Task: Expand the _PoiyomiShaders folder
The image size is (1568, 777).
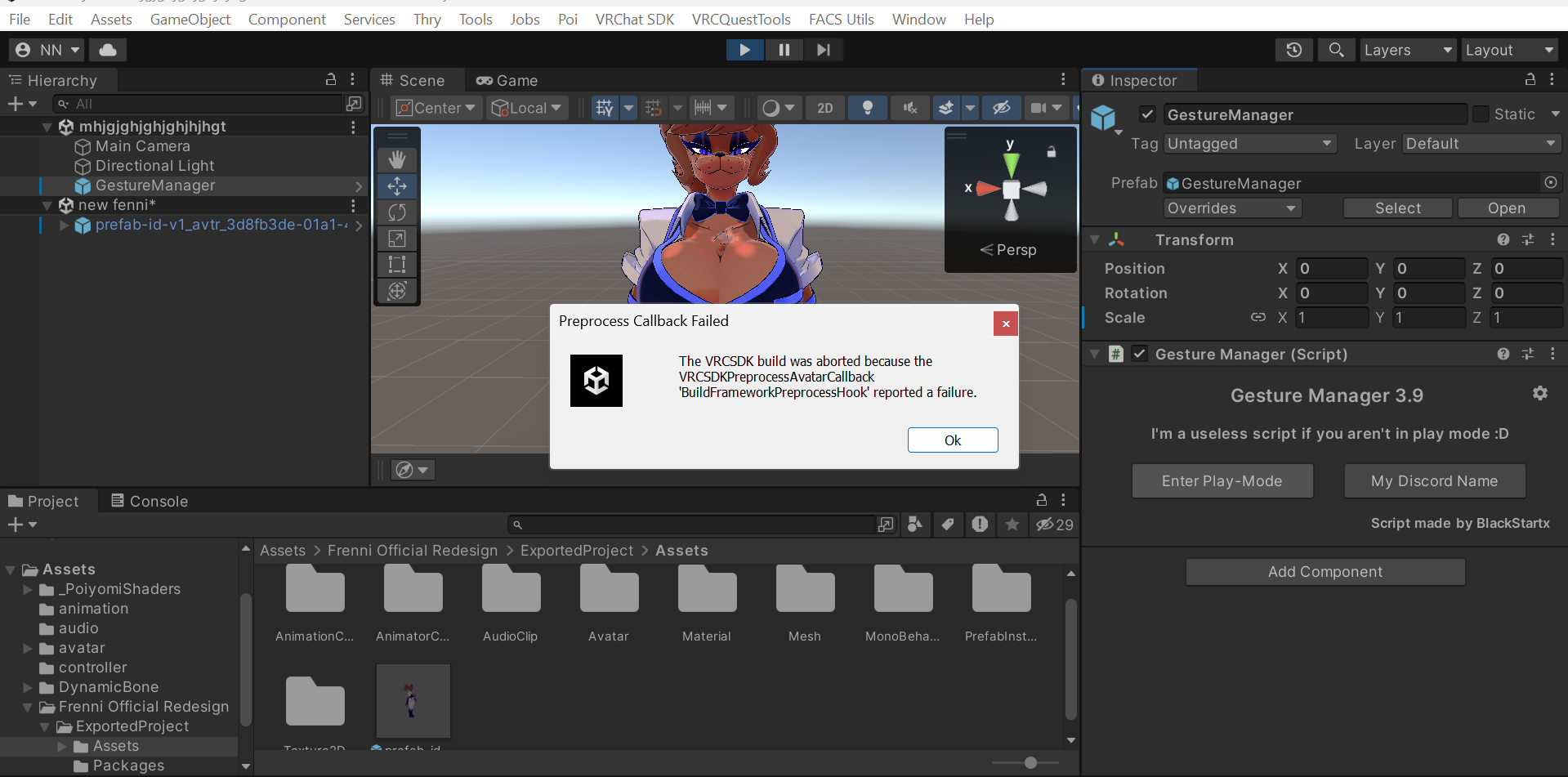Action: click(x=28, y=589)
